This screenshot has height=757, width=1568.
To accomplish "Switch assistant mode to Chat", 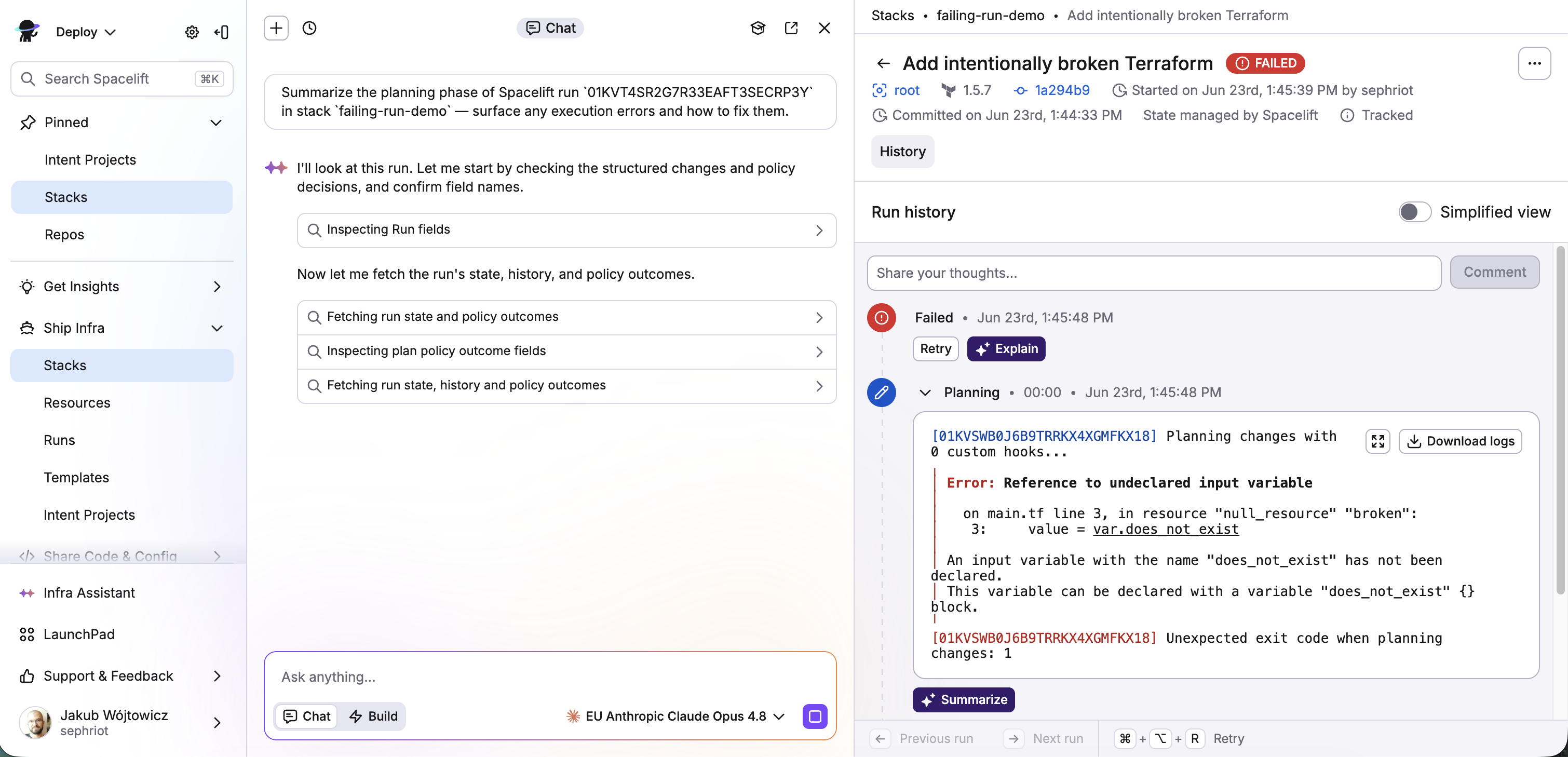I will 307,716.
